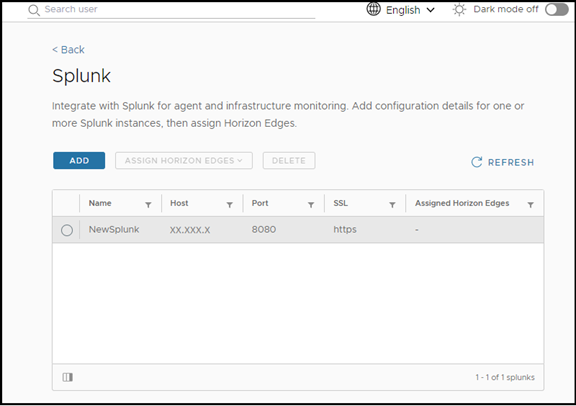Sort by the Name column header

[100, 203]
